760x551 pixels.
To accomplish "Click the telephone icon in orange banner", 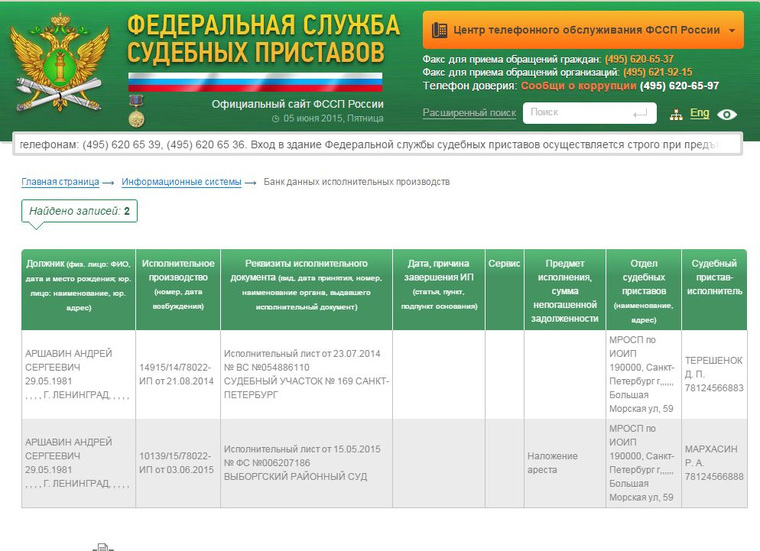I will coord(439,30).
